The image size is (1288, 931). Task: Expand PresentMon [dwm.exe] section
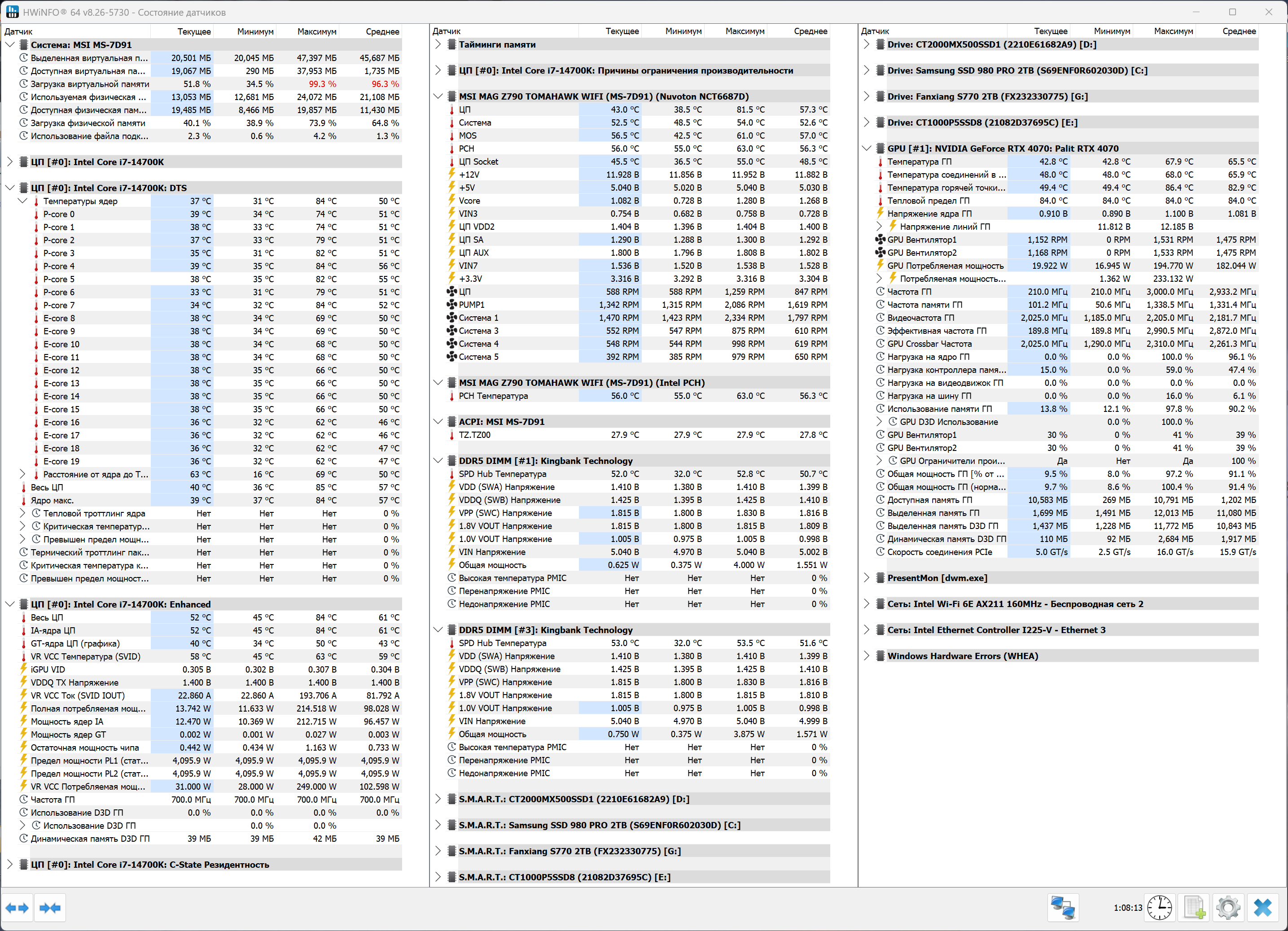(x=866, y=578)
